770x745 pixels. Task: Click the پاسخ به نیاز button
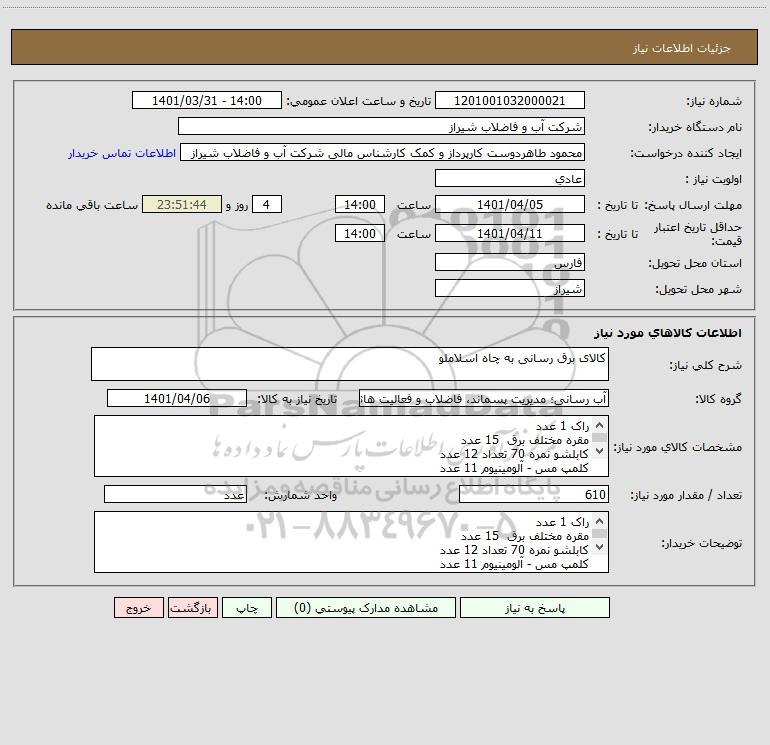point(535,607)
